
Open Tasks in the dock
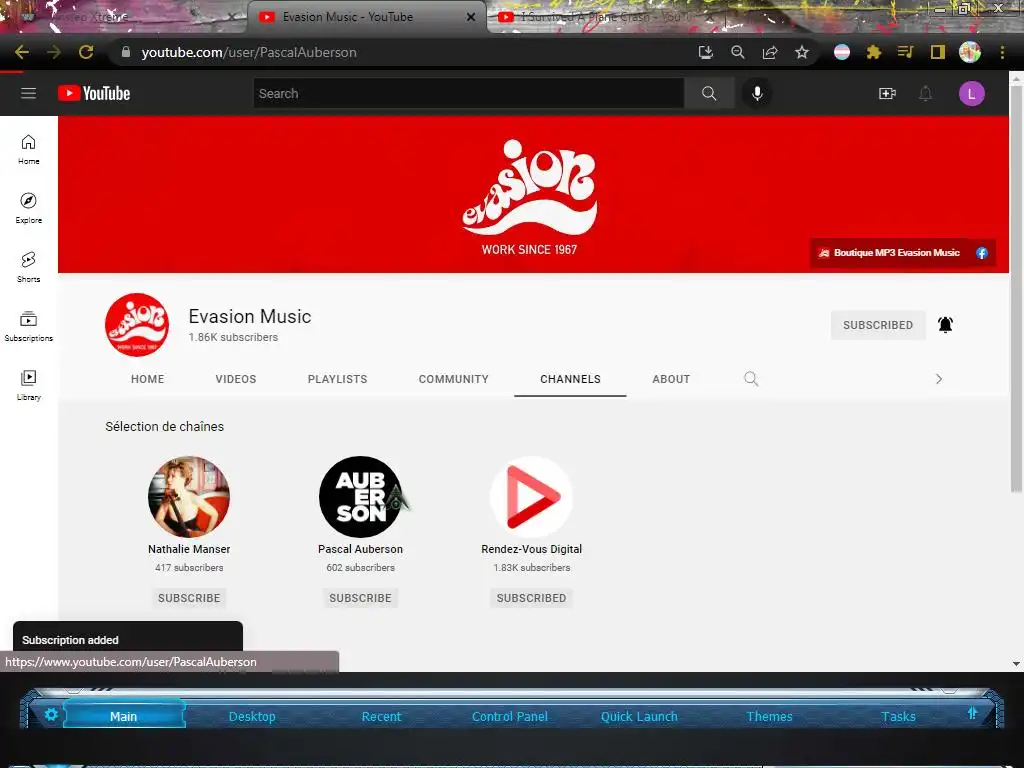coord(898,716)
